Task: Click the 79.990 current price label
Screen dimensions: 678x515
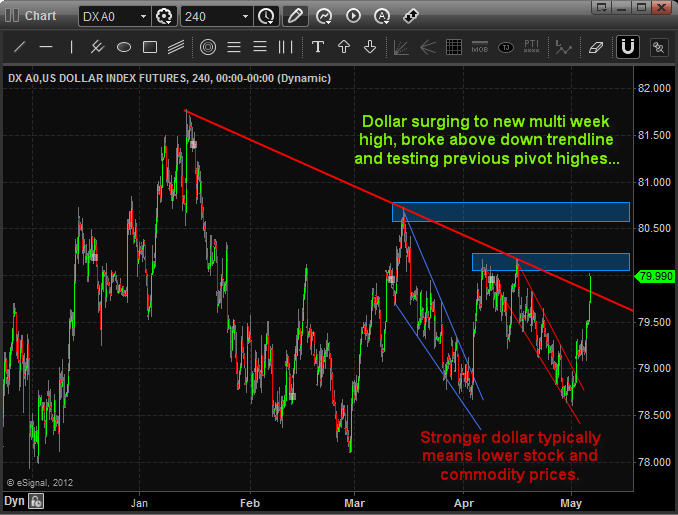Action: (x=655, y=276)
